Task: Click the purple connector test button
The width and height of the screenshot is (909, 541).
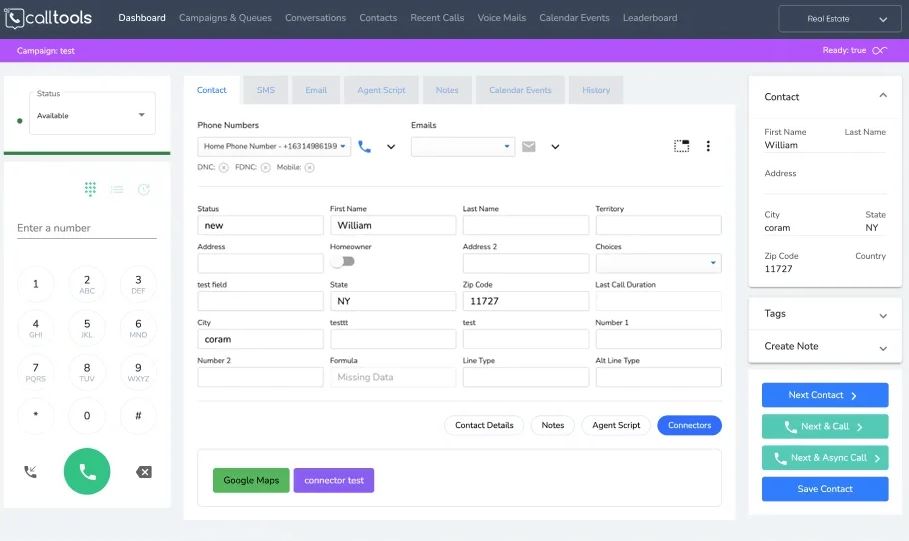Action: (x=334, y=480)
